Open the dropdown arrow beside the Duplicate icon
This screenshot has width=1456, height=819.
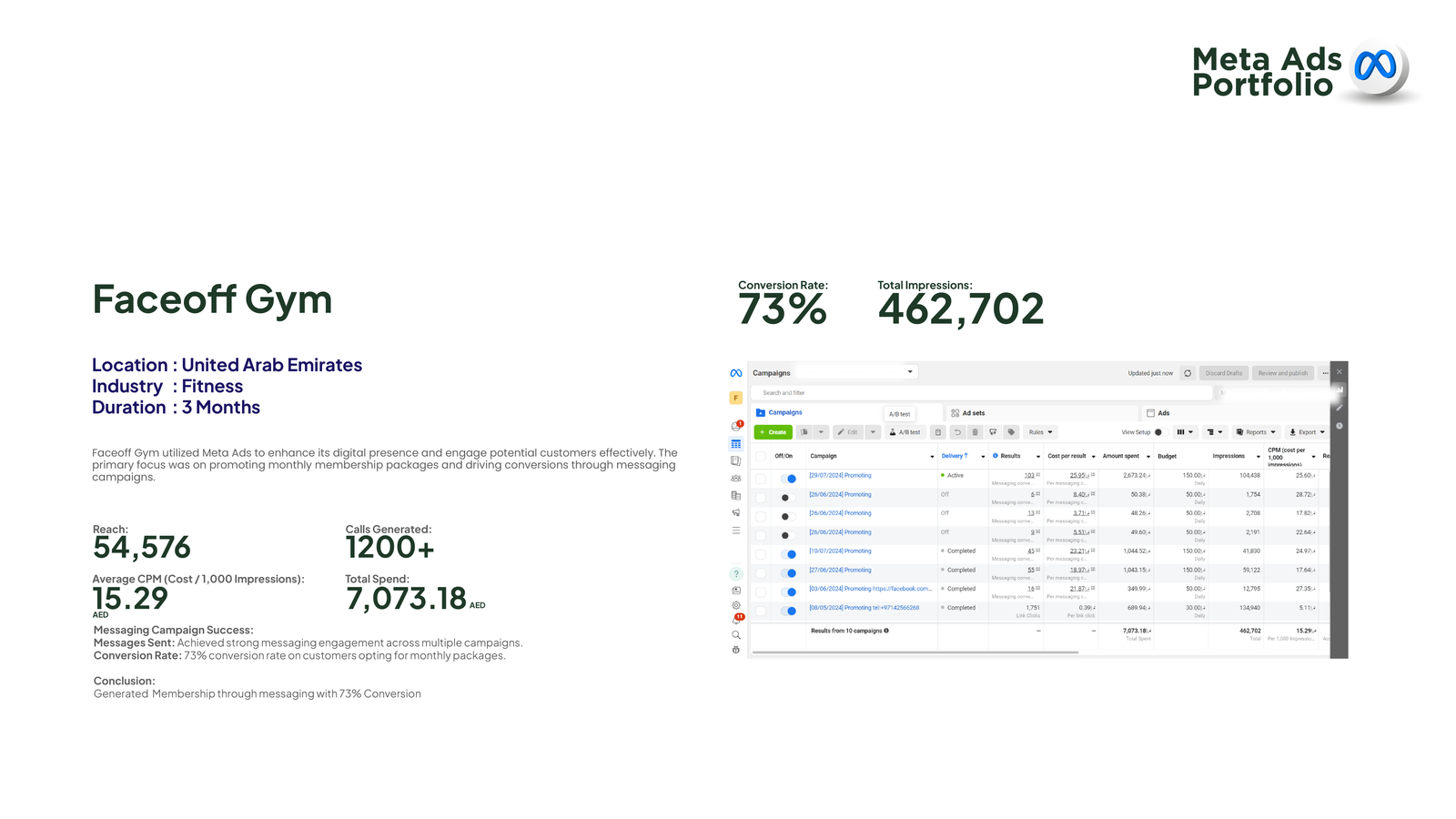821,432
